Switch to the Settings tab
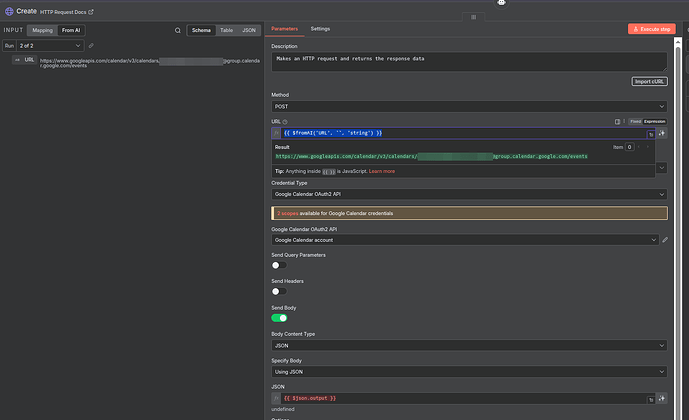 pos(320,29)
